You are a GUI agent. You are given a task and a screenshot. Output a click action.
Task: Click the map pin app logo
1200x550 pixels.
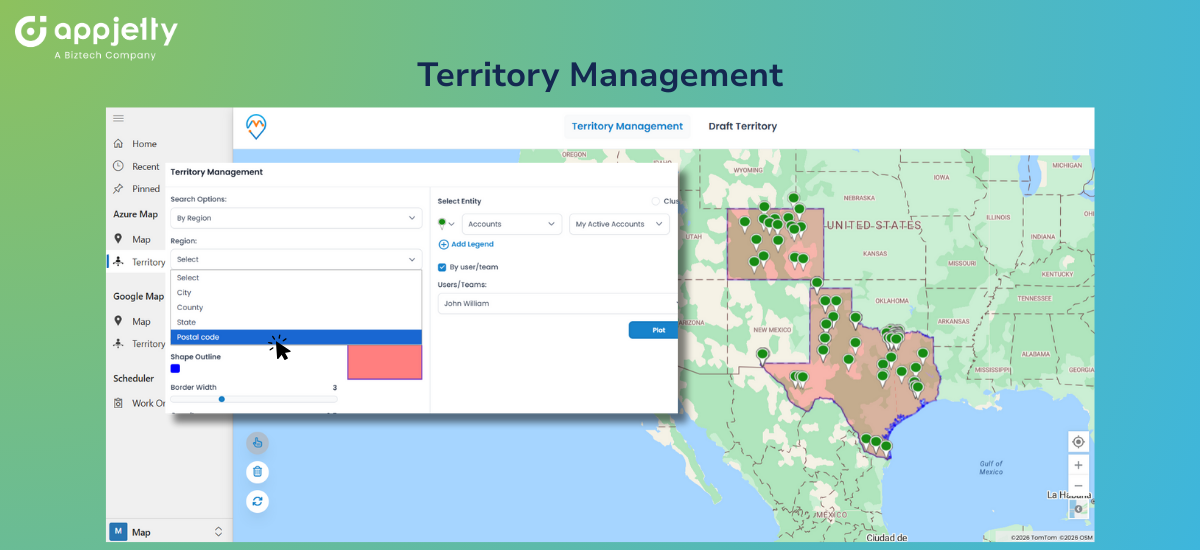click(256, 126)
